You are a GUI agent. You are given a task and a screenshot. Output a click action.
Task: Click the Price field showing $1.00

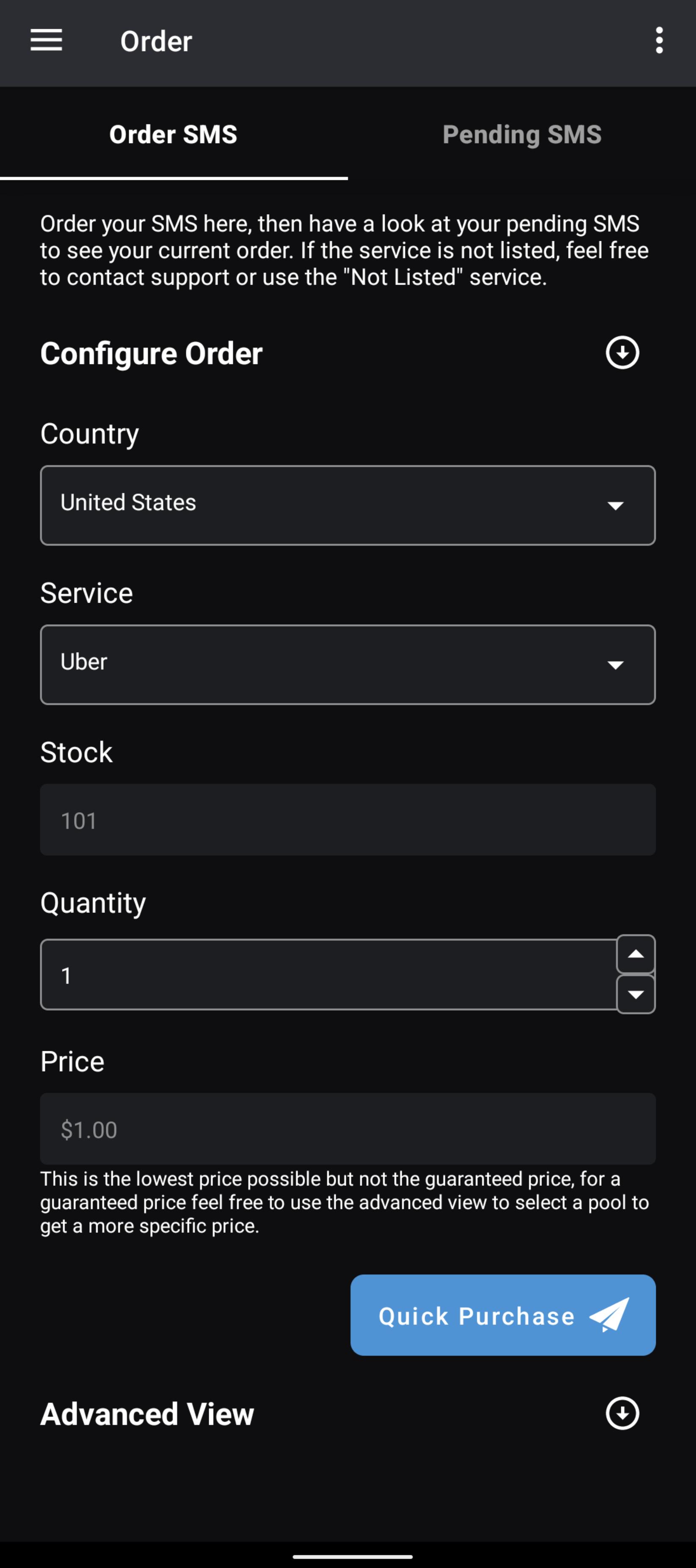click(x=348, y=1129)
